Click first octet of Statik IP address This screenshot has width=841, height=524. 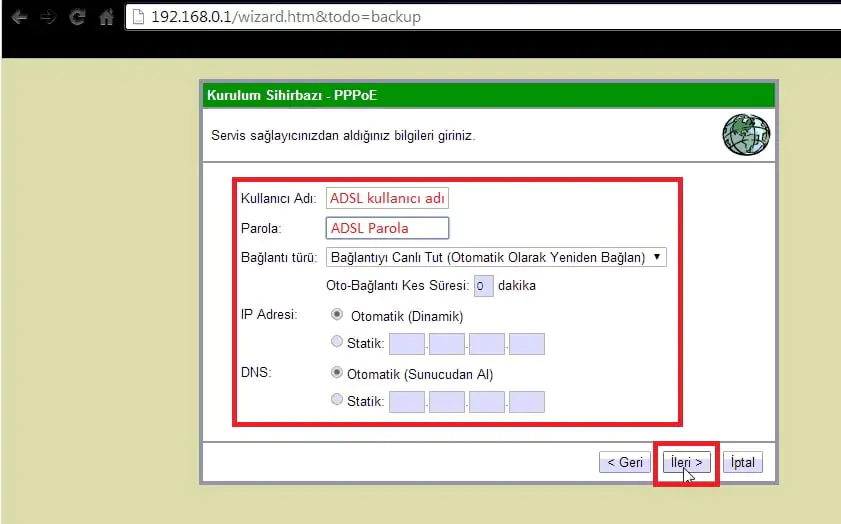click(407, 344)
